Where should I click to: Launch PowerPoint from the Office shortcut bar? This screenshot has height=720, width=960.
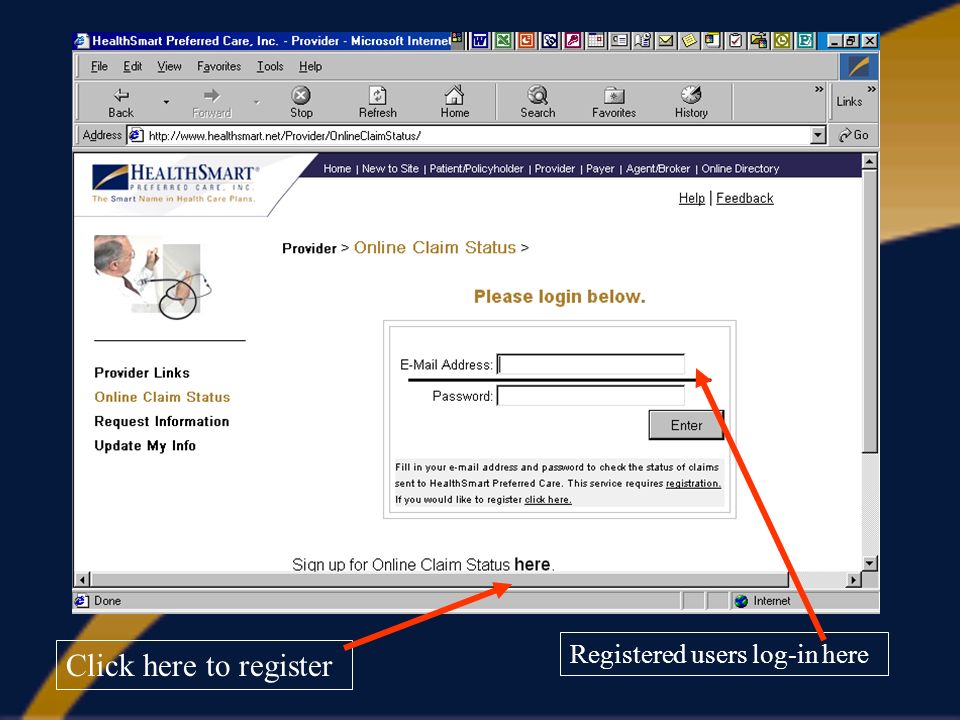(527, 41)
